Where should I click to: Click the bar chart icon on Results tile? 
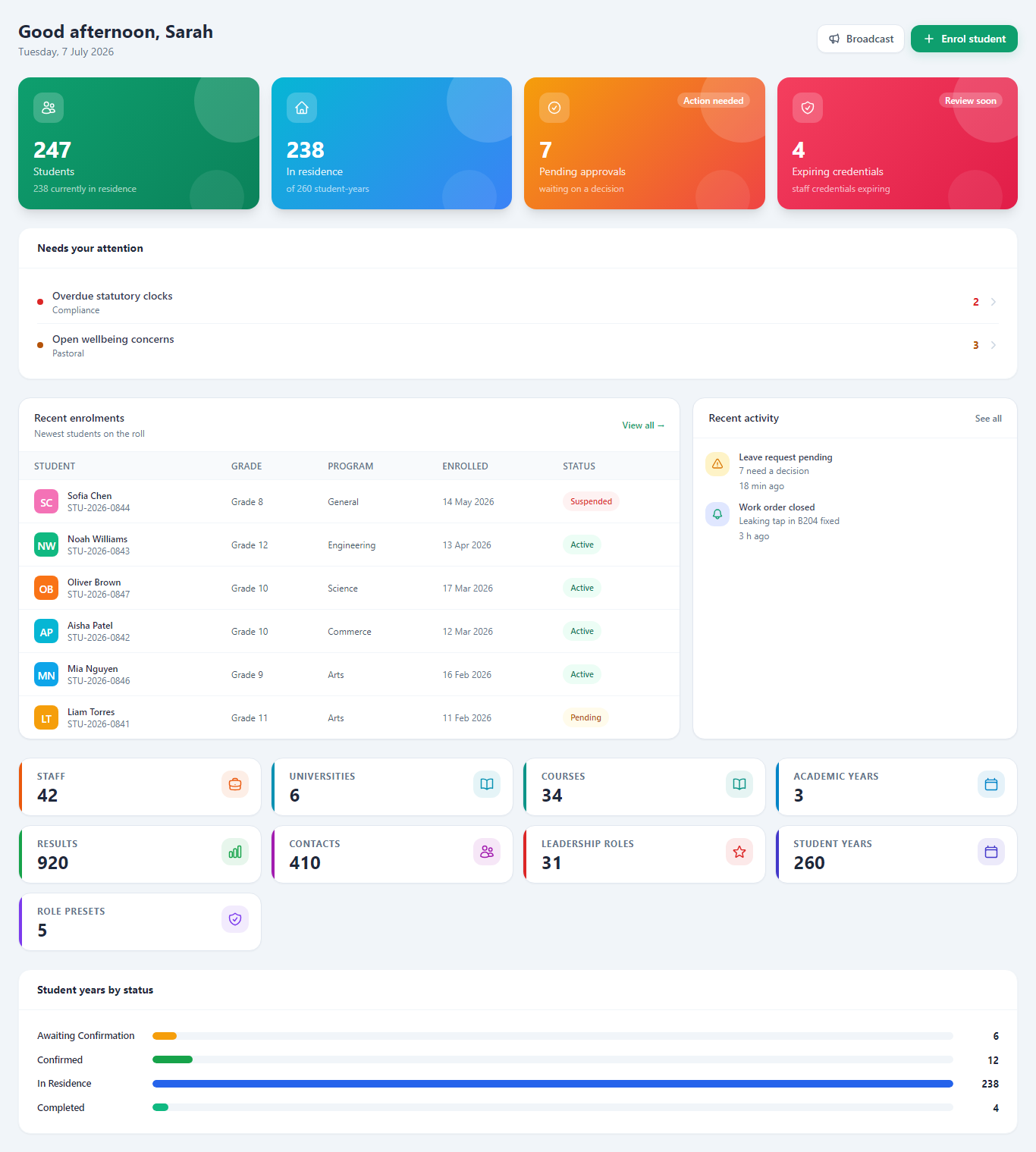(235, 852)
